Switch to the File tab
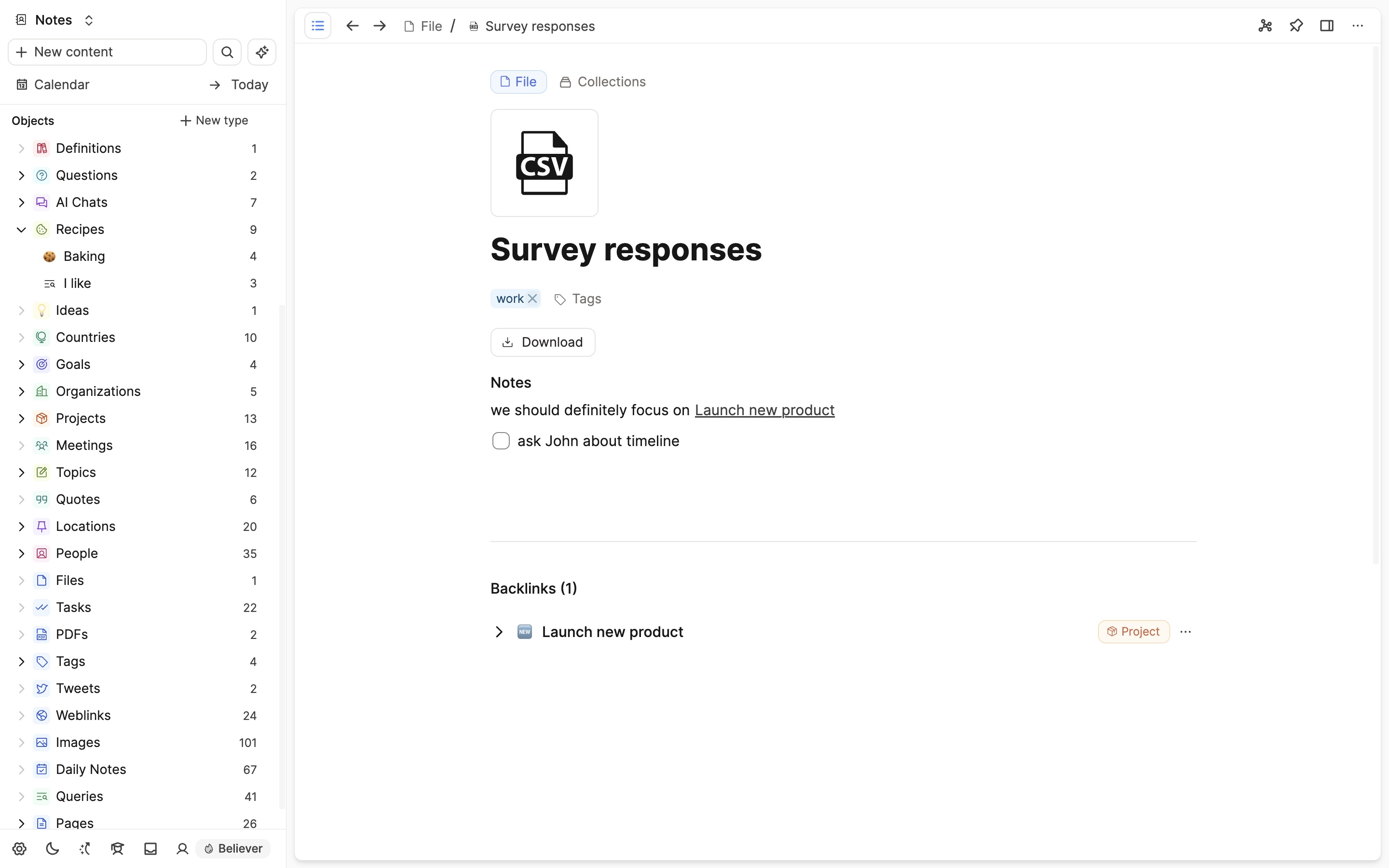The height and width of the screenshot is (868, 1389). click(517, 81)
